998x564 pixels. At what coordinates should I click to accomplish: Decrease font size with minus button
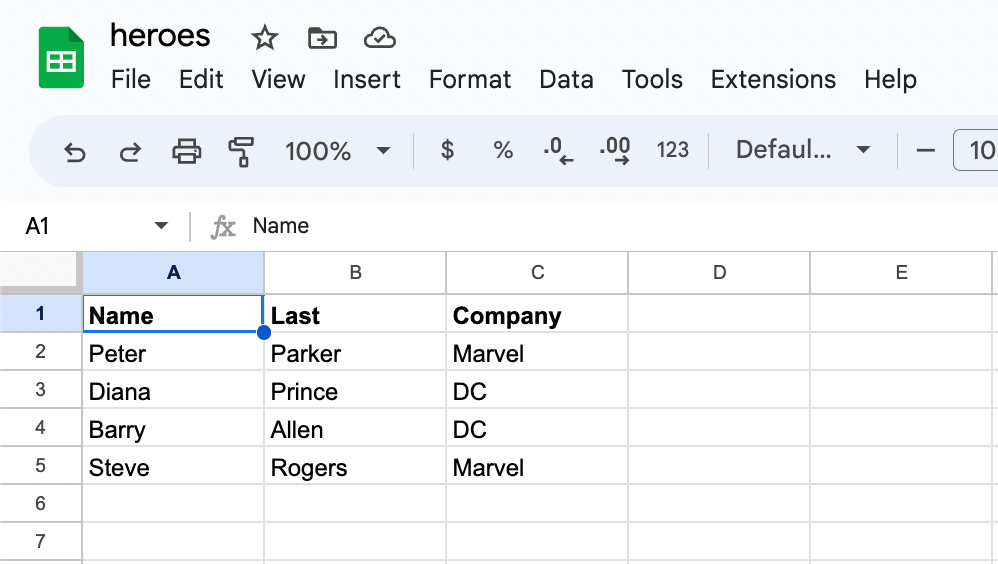tap(925, 150)
